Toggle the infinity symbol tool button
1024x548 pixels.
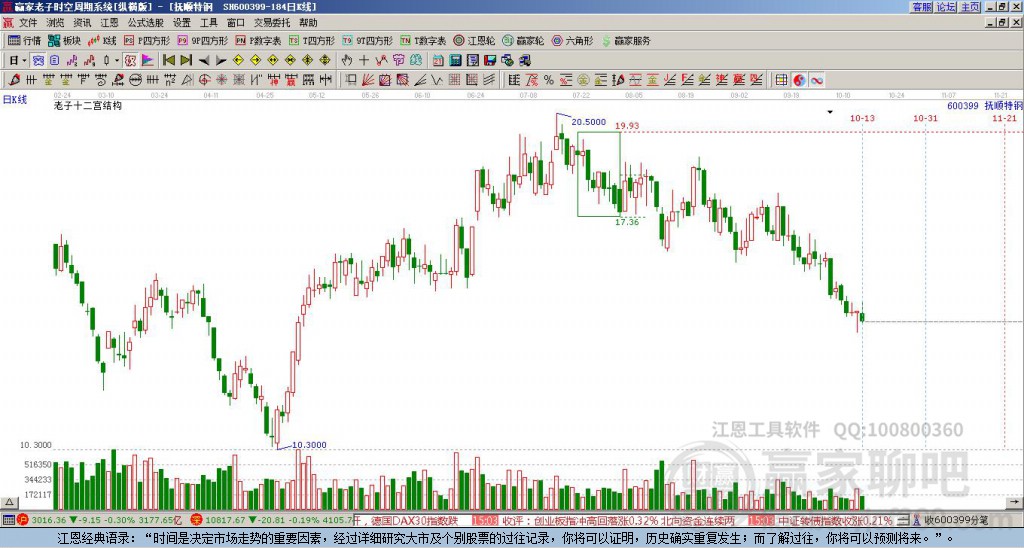click(x=817, y=79)
